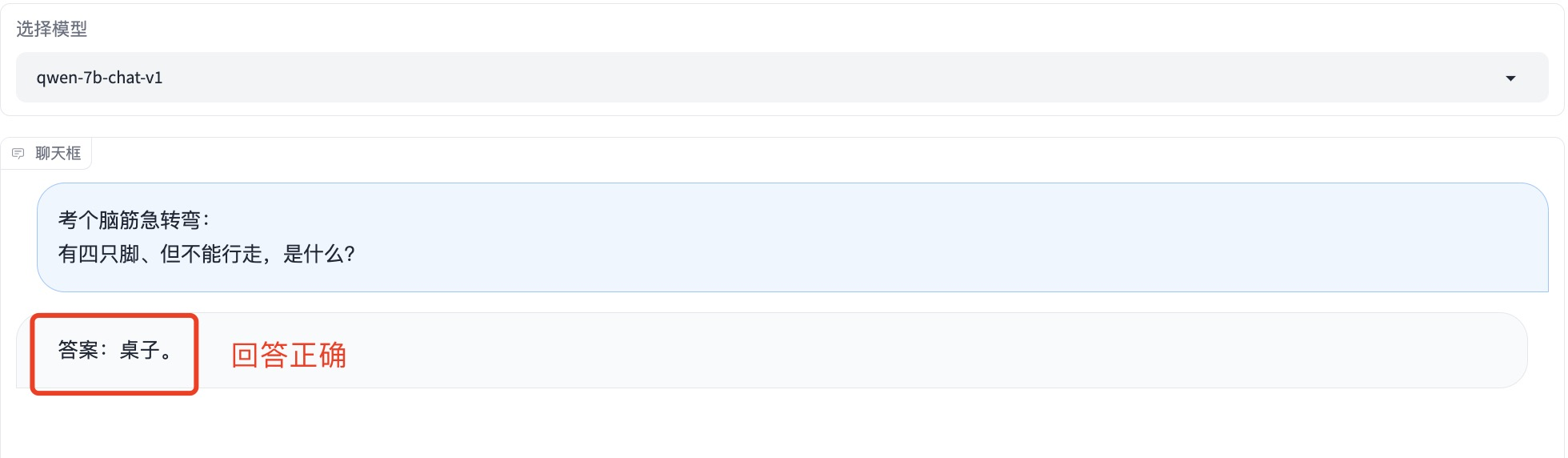
Task: Click the red 回答正确 annotation text
Action: 289,355
